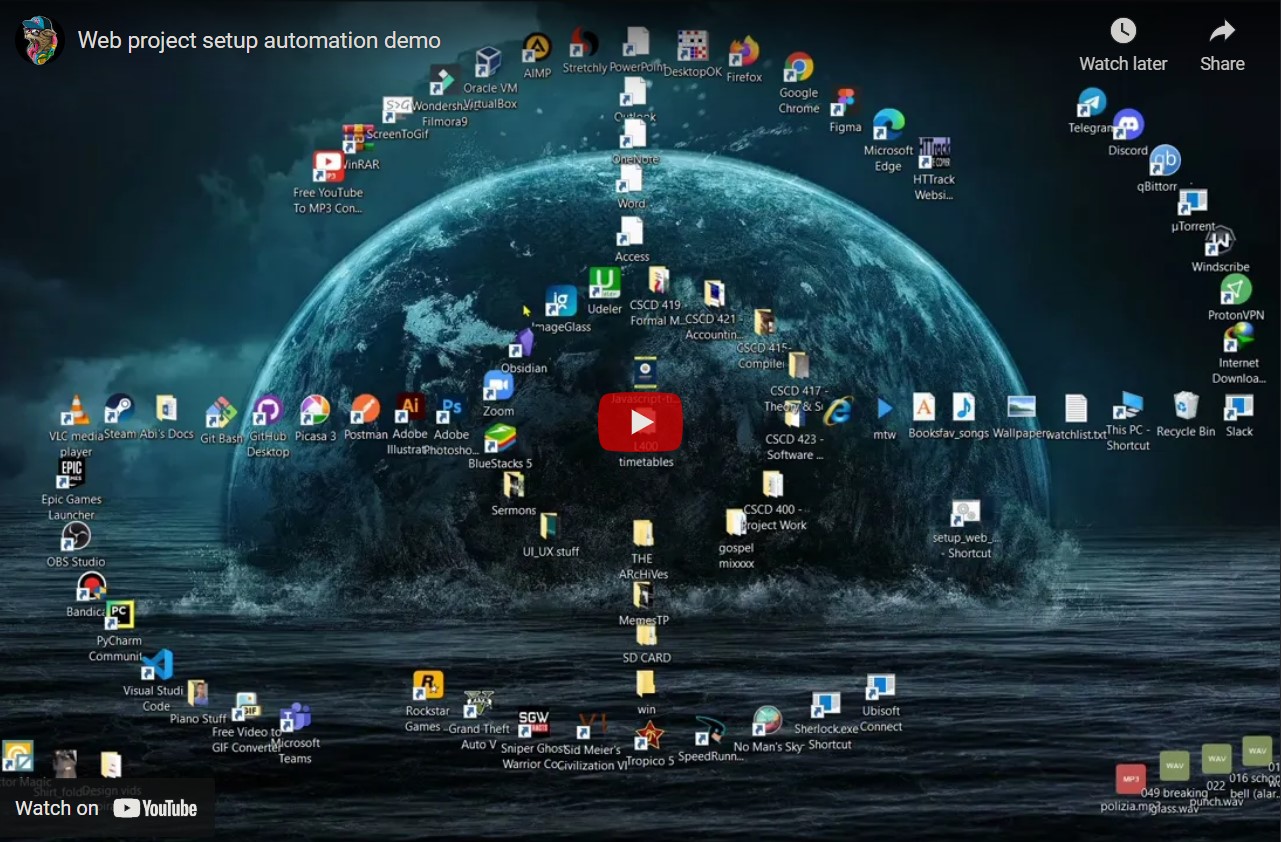
Task: Select the Bandicam icon
Action: [91, 587]
